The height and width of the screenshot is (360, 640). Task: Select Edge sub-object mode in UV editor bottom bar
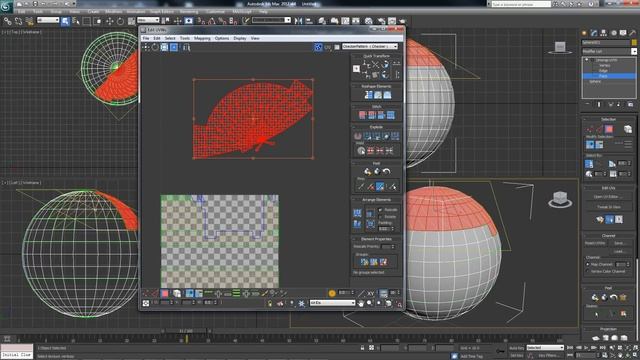point(155,293)
